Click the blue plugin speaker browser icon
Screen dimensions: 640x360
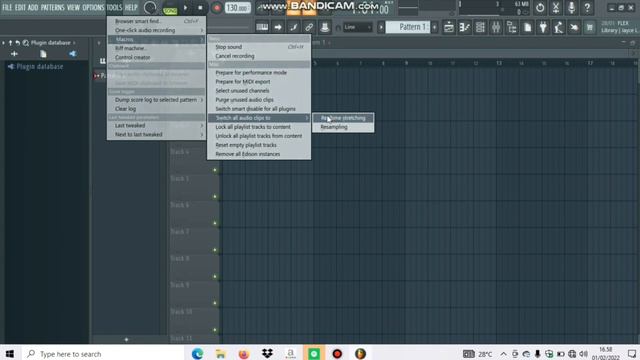pos(73,54)
